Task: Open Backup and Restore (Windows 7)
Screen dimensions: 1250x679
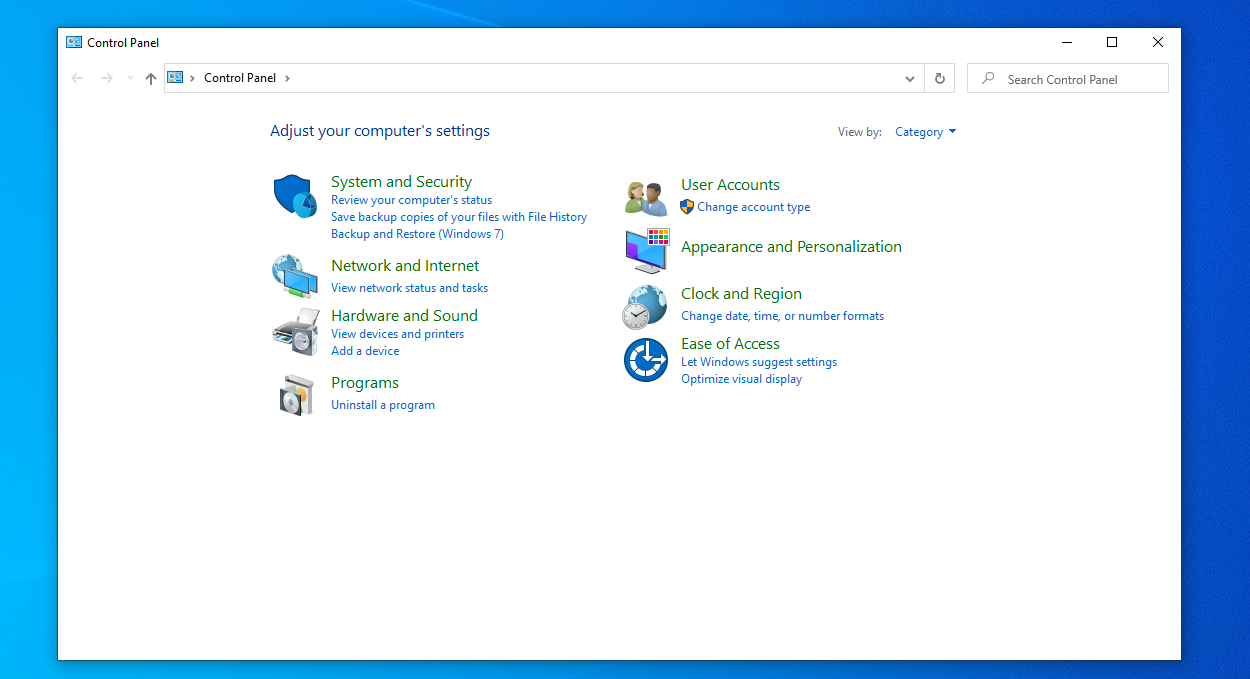Action: (x=417, y=233)
